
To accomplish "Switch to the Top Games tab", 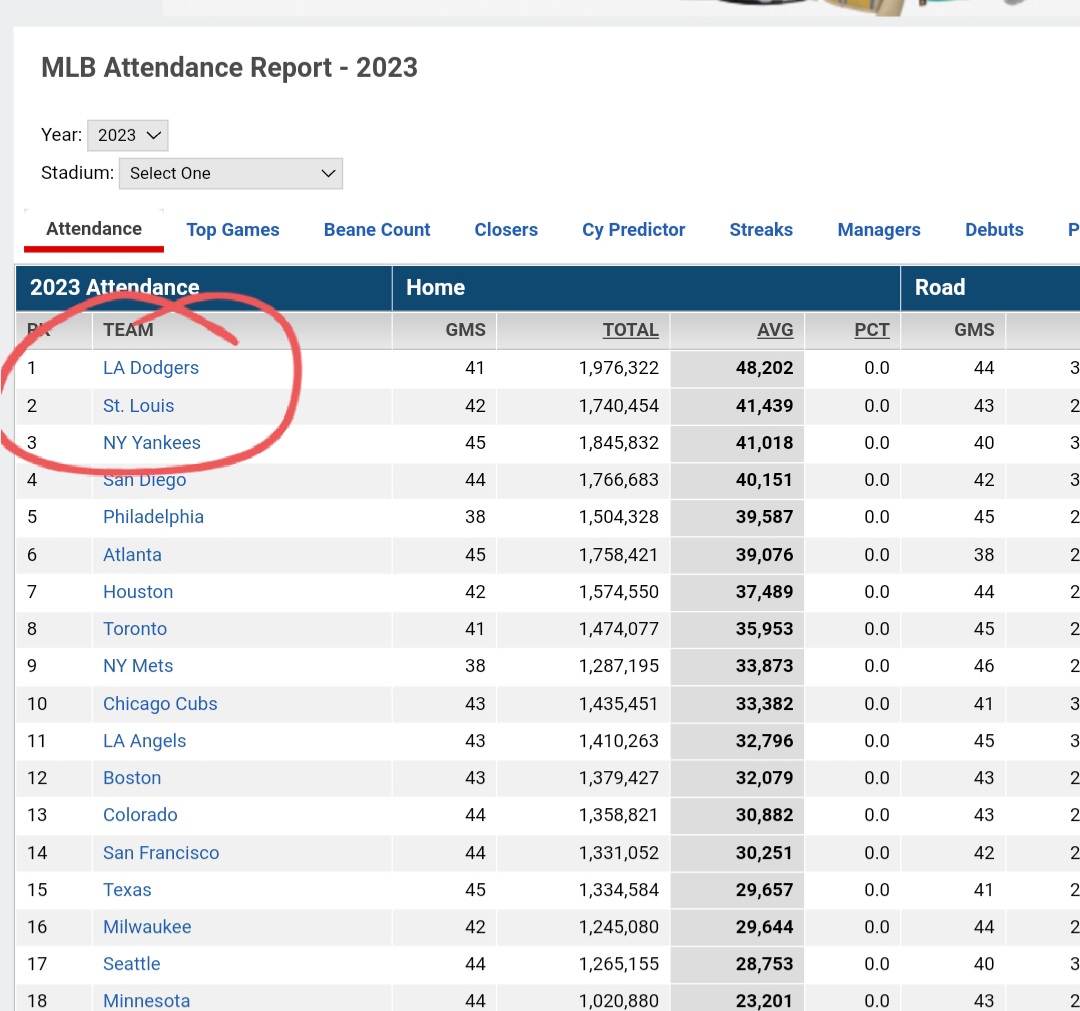I will tap(233, 230).
